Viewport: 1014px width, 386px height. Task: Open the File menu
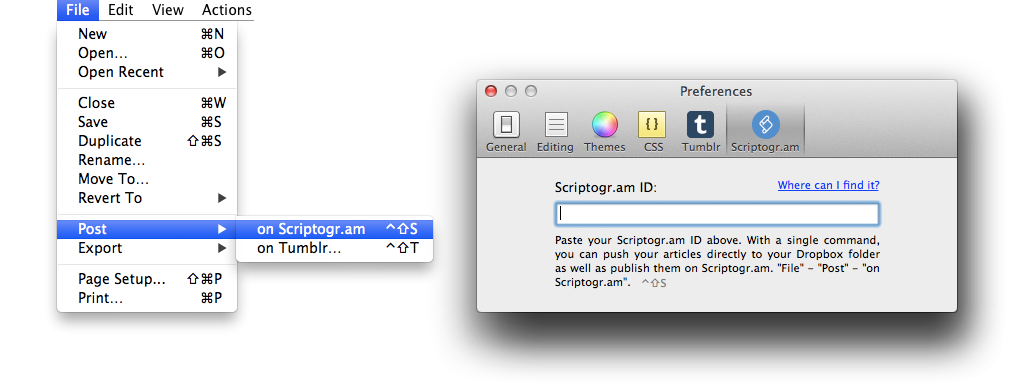pyautogui.click(x=78, y=10)
